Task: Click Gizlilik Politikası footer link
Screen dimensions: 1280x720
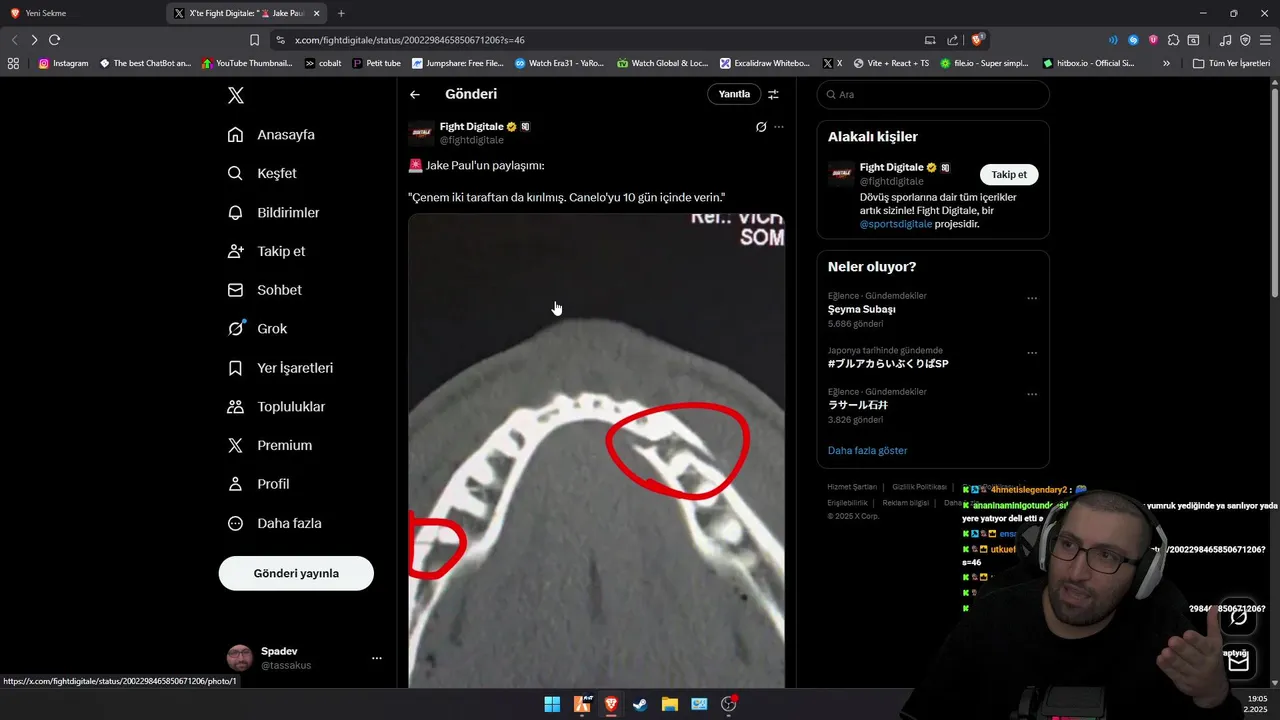Action: click(x=919, y=487)
